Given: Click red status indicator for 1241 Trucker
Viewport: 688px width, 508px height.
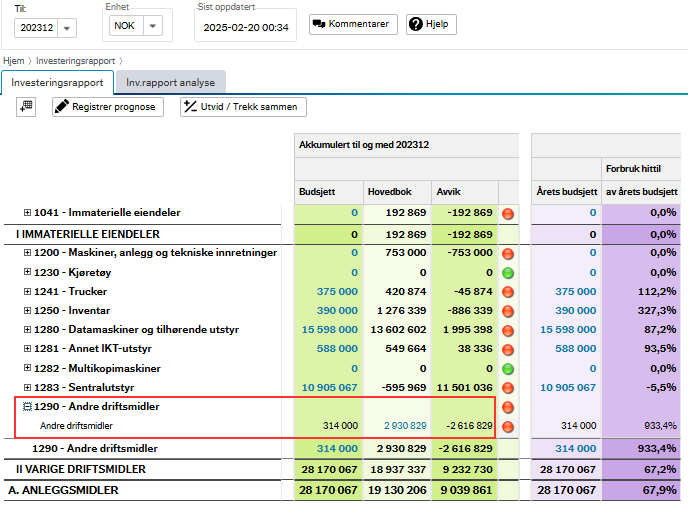Looking at the screenshot, I should pyautogui.click(x=508, y=292).
